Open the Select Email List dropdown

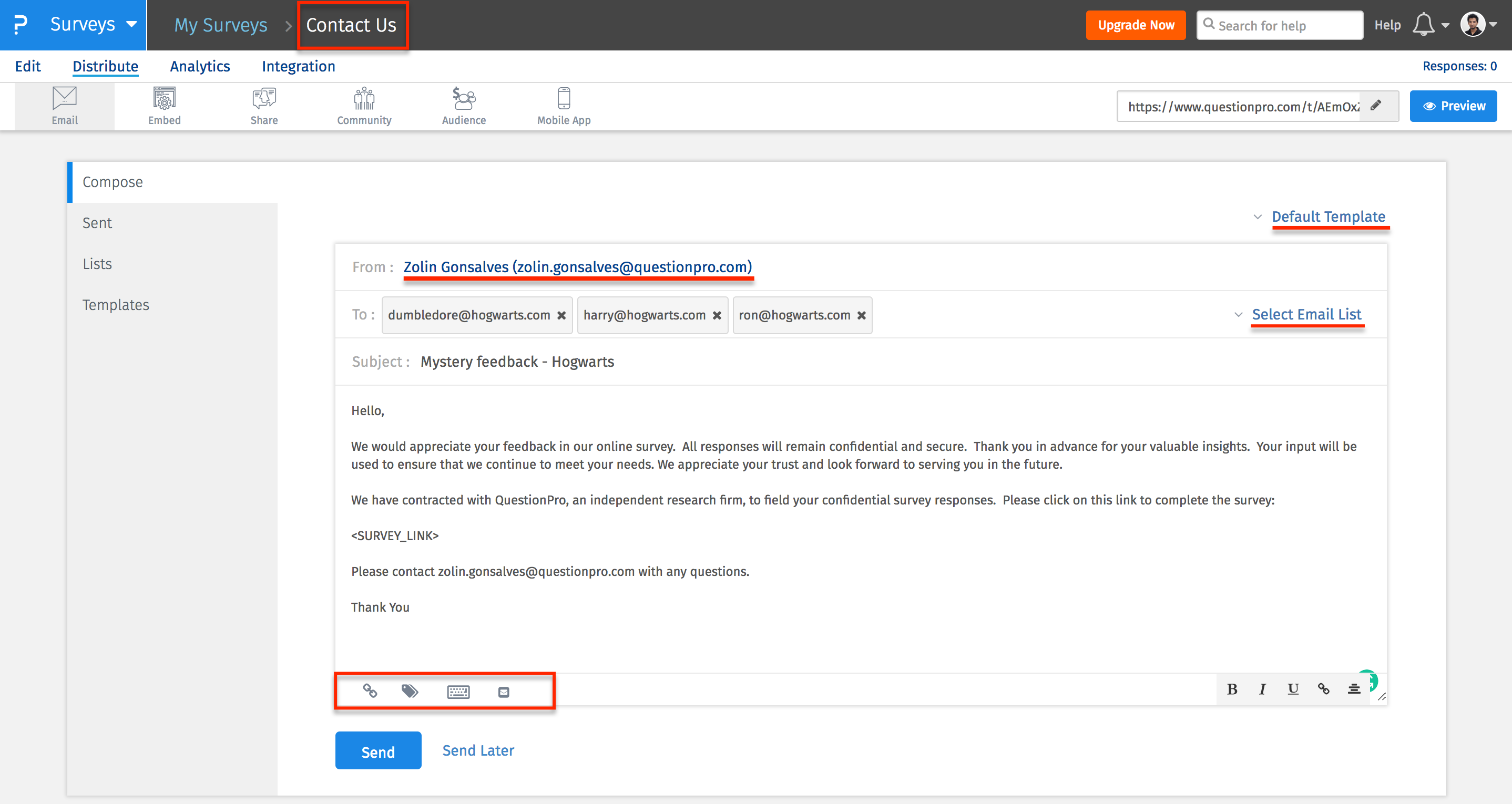(x=1307, y=314)
